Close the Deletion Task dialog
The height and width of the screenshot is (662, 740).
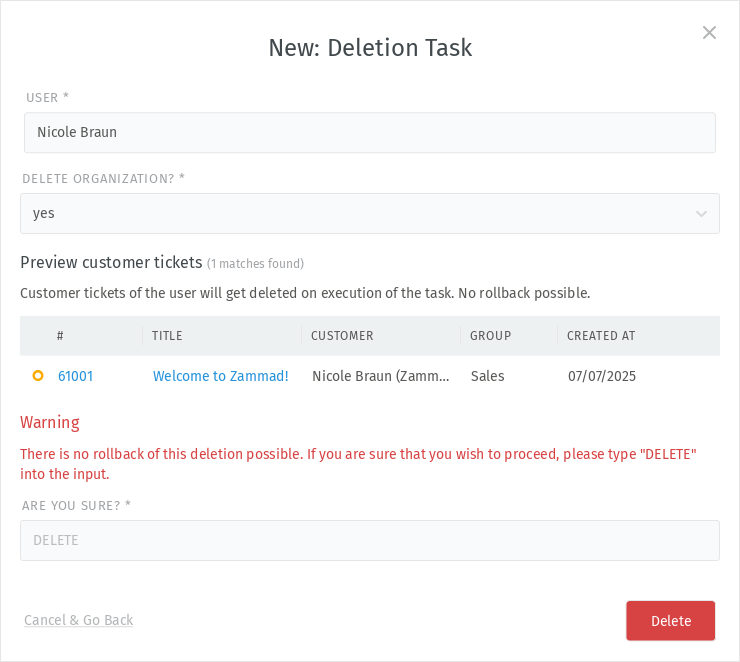click(709, 33)
